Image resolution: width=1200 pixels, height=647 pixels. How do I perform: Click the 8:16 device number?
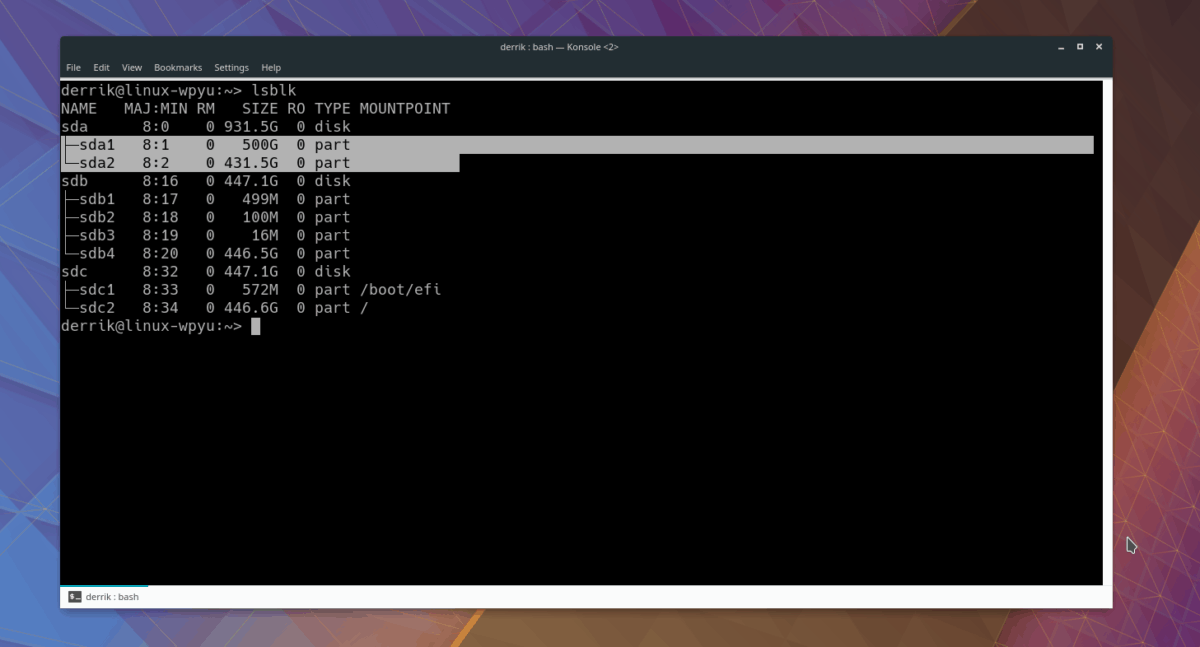(160, 181)
